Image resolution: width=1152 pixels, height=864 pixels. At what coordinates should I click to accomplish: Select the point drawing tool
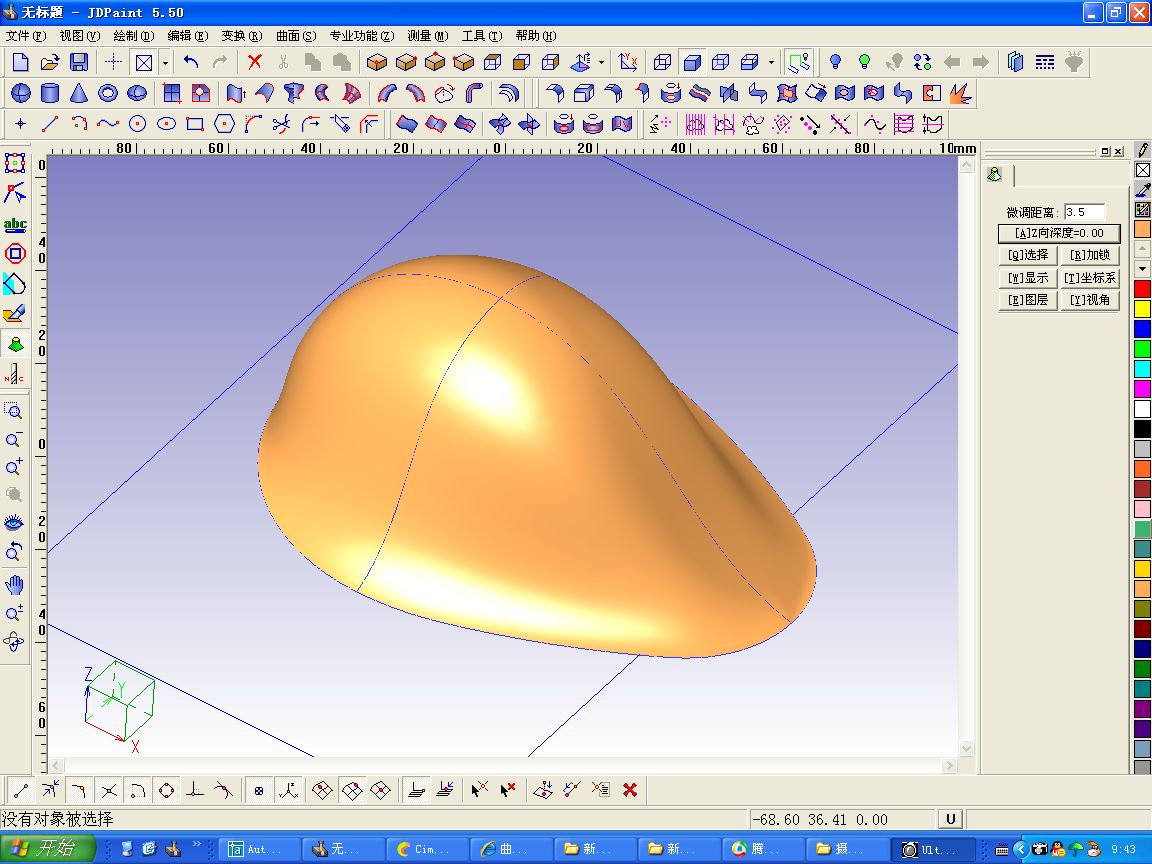click(21, 124)
